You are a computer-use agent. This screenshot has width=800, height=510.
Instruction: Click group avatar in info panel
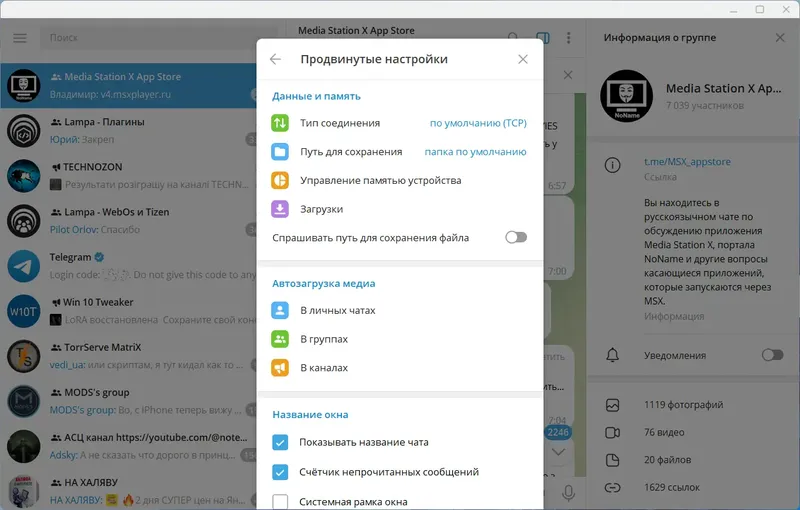(627, 96)
